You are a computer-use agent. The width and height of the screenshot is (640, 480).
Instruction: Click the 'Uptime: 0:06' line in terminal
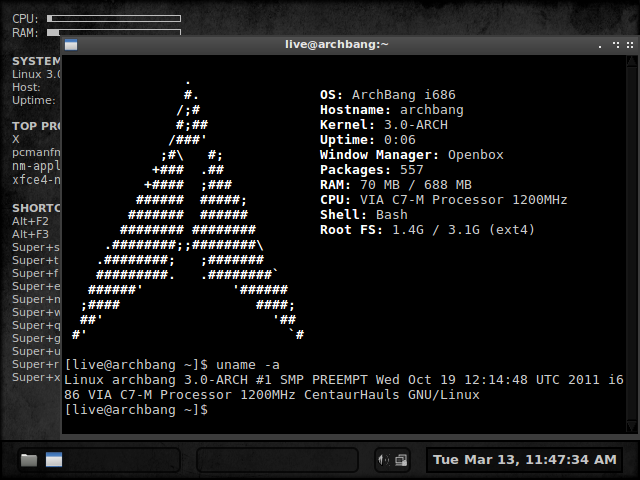pos(367,140)
